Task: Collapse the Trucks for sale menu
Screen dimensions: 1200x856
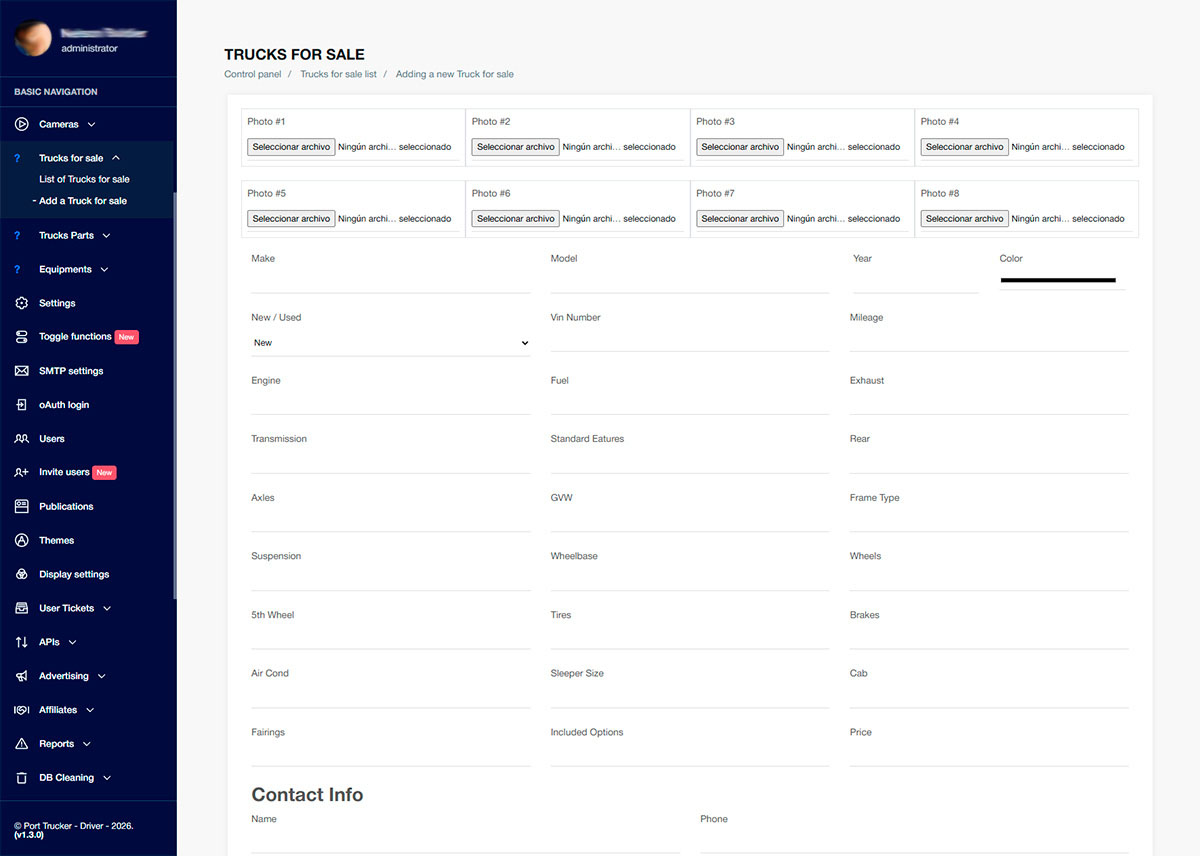Action: point(79,158)
